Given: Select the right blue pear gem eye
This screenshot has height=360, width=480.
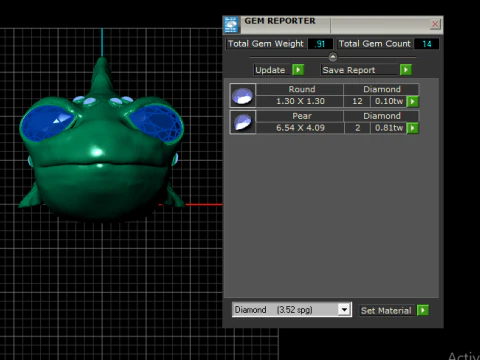Looking at the screenshot, I should pos(157,122).
